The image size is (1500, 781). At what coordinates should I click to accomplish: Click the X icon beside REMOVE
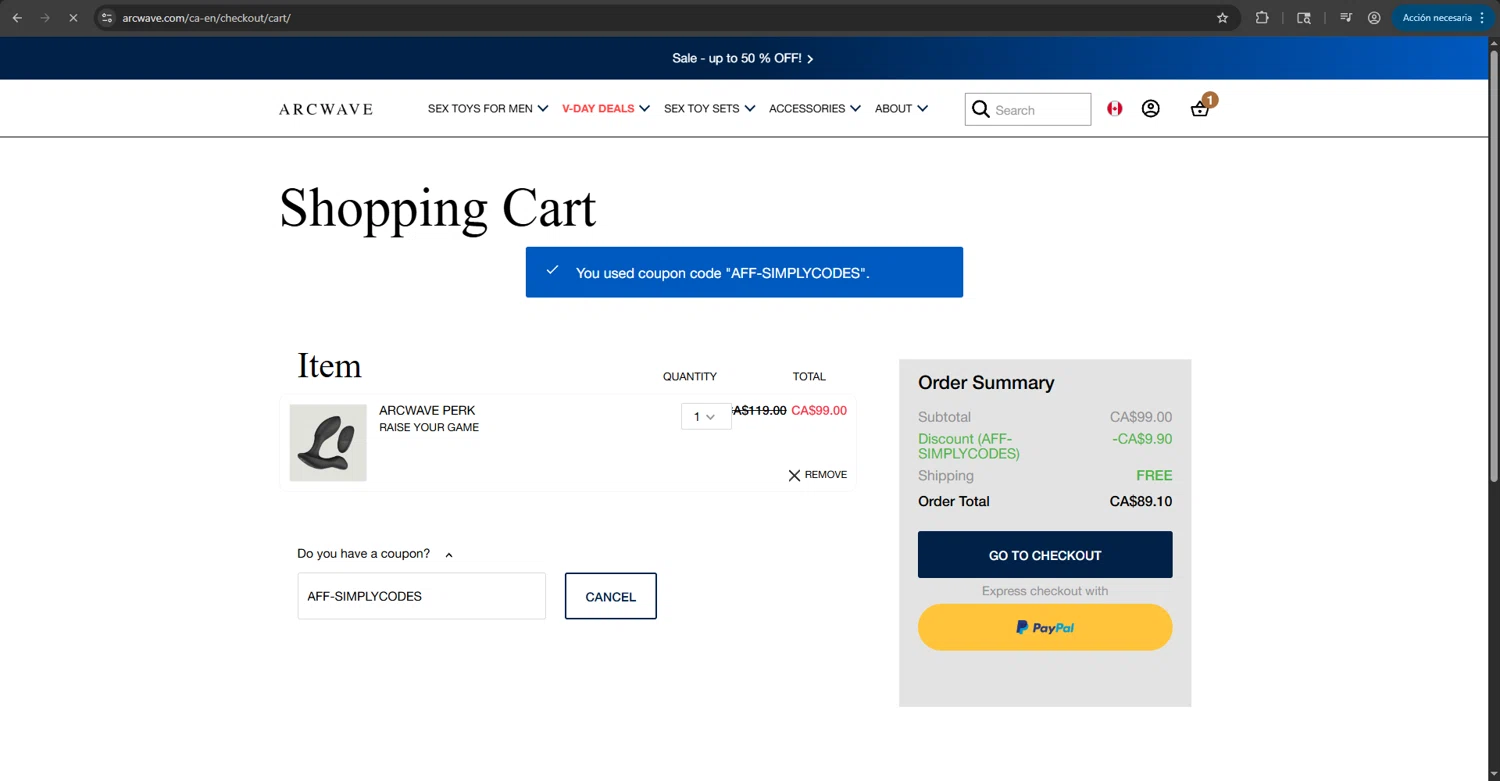pyautogui.click(x=794, y=475)
